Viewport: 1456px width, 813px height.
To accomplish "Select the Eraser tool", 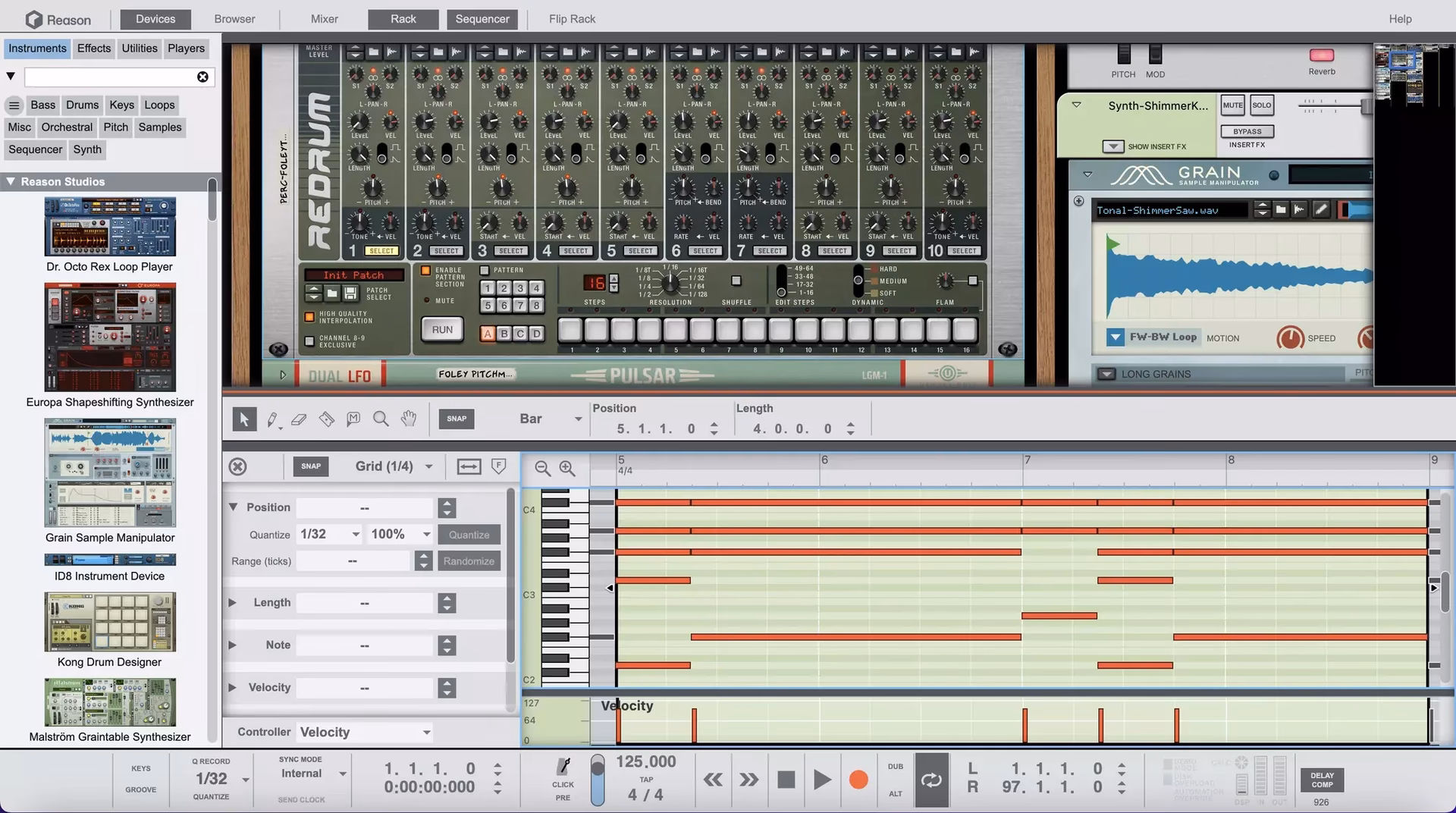I will 299,419.
